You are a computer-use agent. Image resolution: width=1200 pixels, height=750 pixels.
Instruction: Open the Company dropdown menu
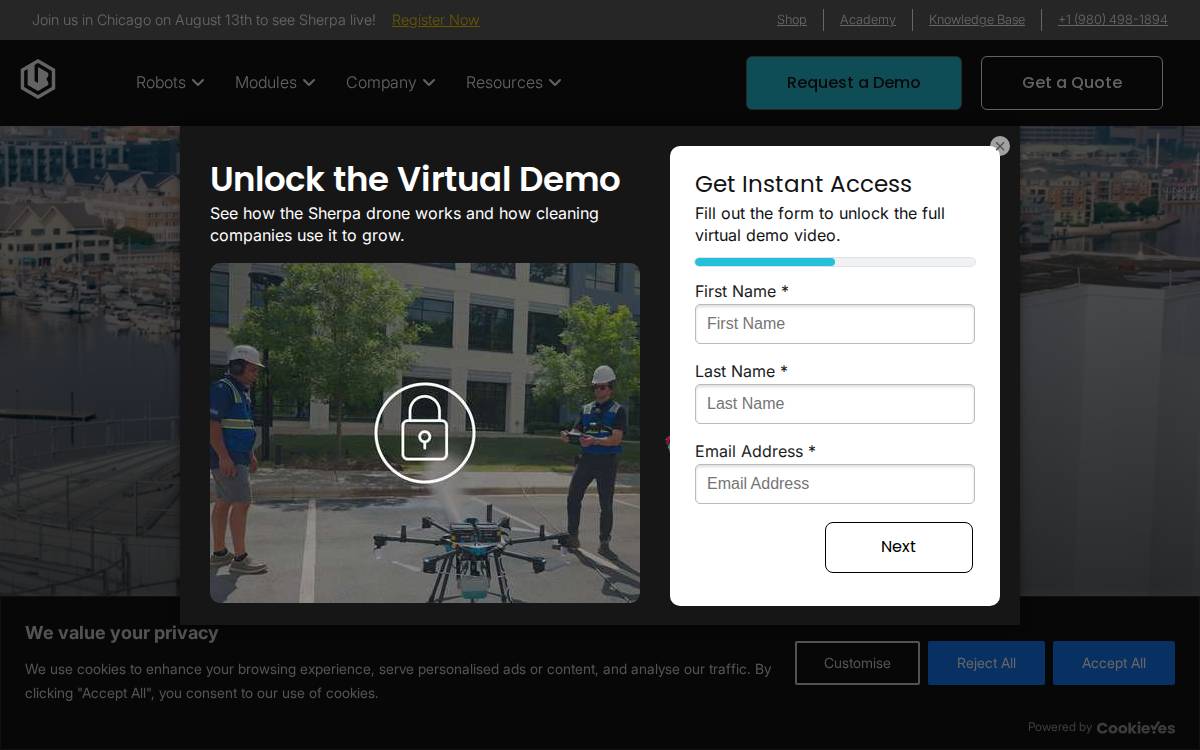(x=391, y=82)
